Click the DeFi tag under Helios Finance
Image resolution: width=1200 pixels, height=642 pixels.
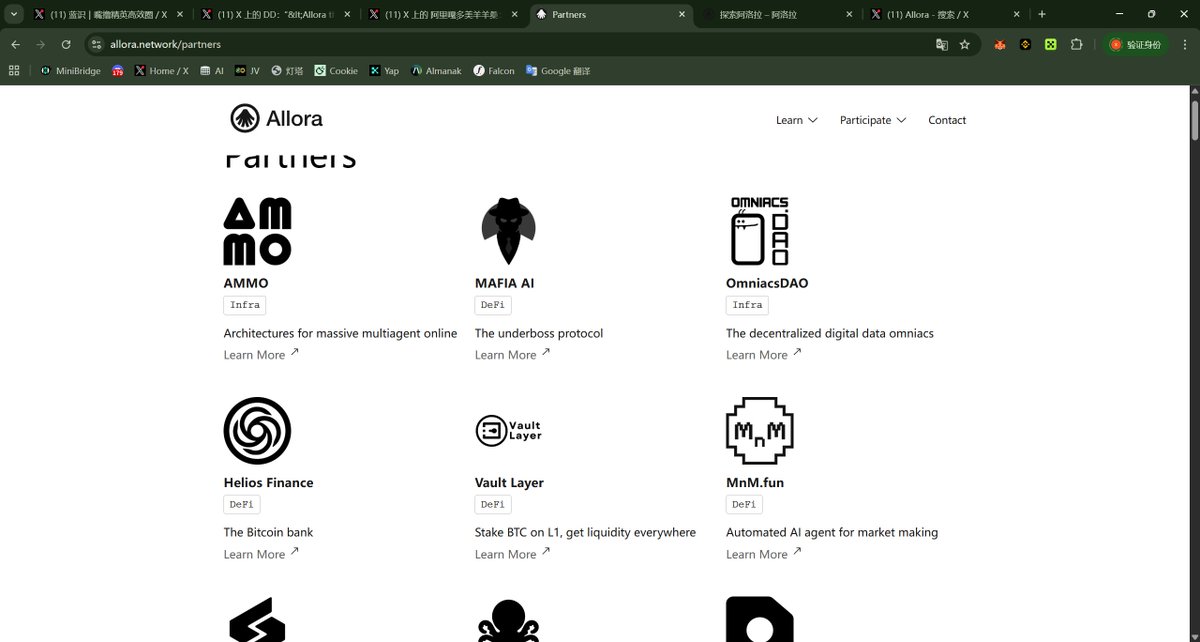click(242, 504)
